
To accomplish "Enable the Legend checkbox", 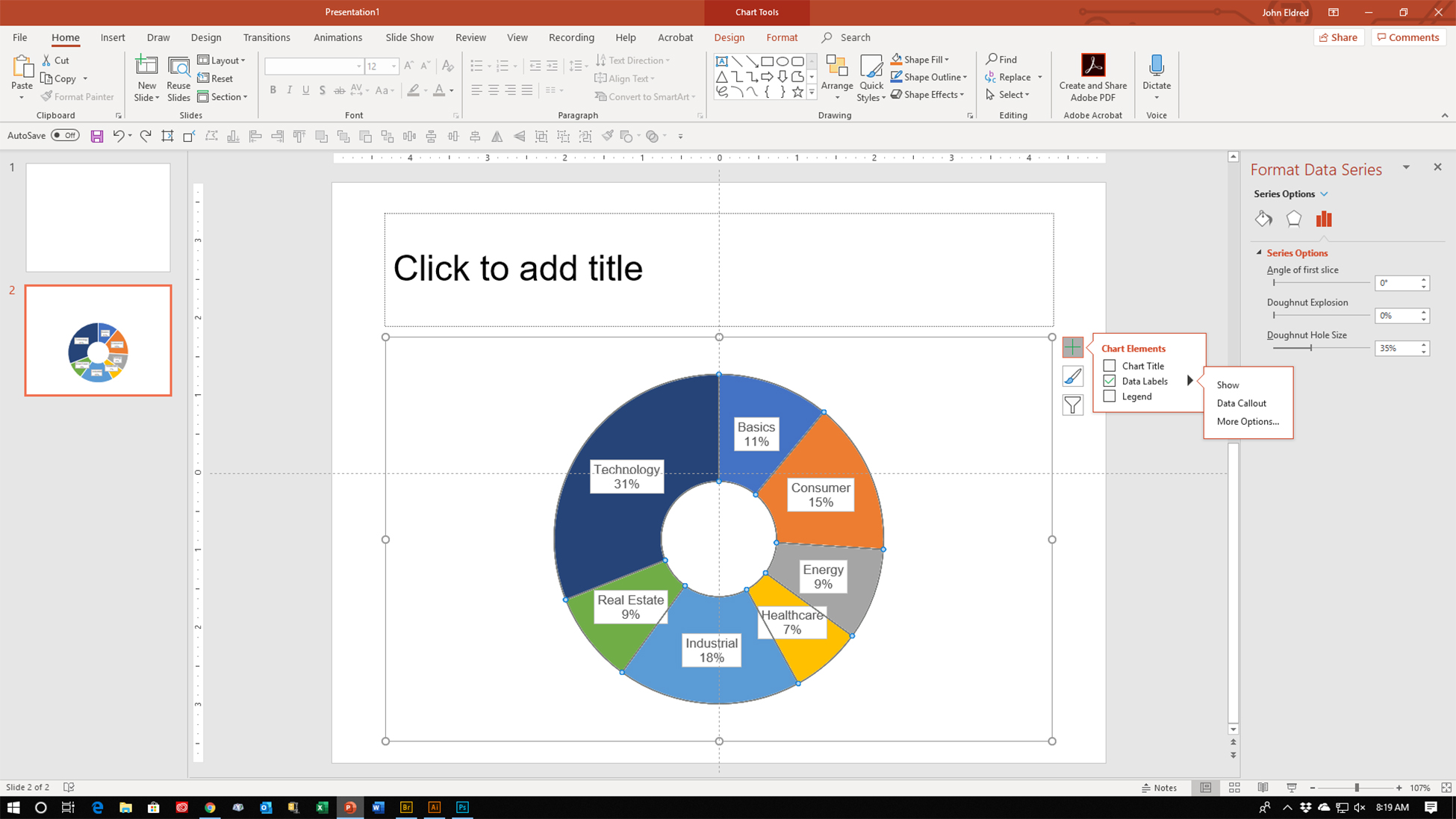I will [1110, 396].
